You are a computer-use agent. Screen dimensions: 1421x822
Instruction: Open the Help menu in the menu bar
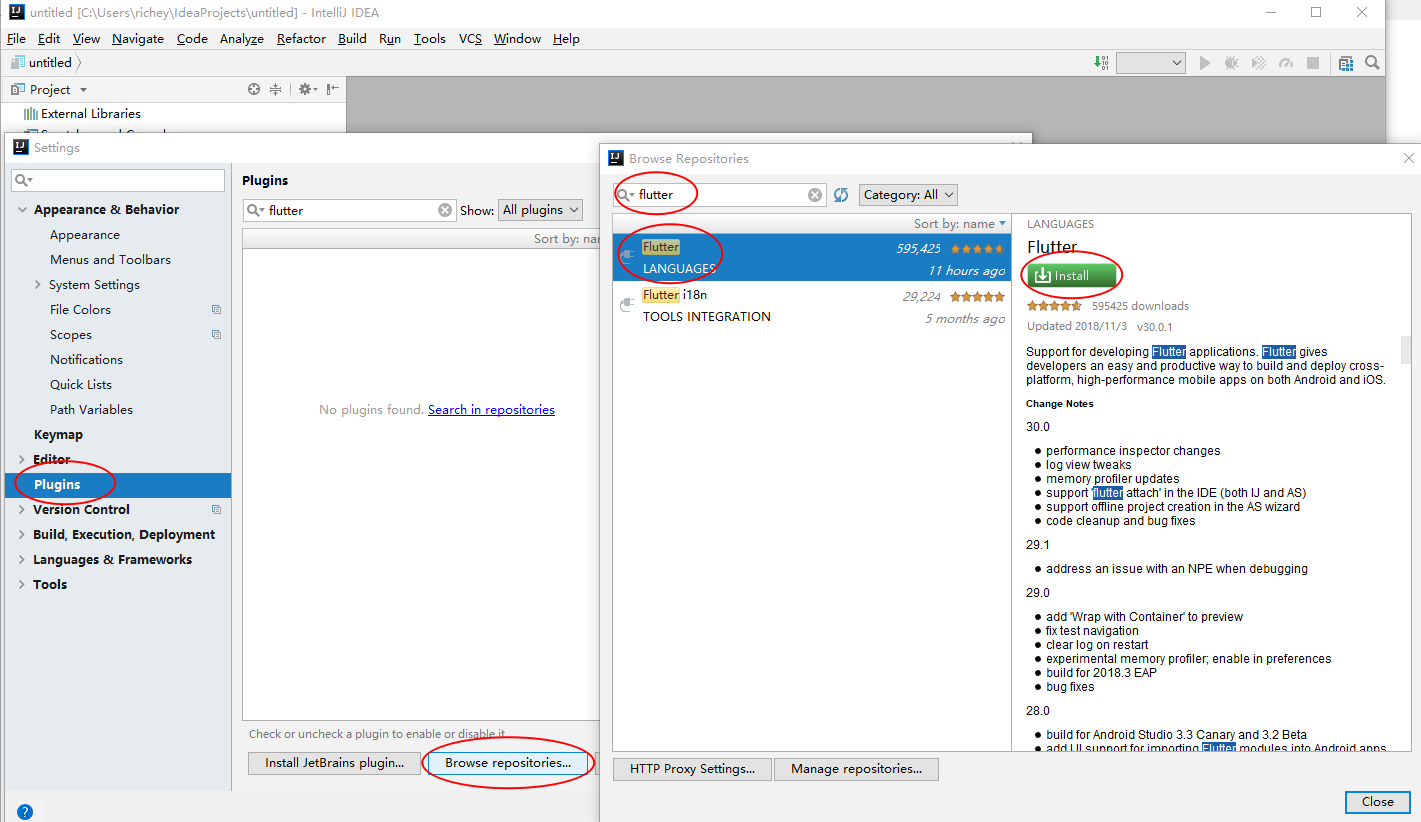point(566,39)
